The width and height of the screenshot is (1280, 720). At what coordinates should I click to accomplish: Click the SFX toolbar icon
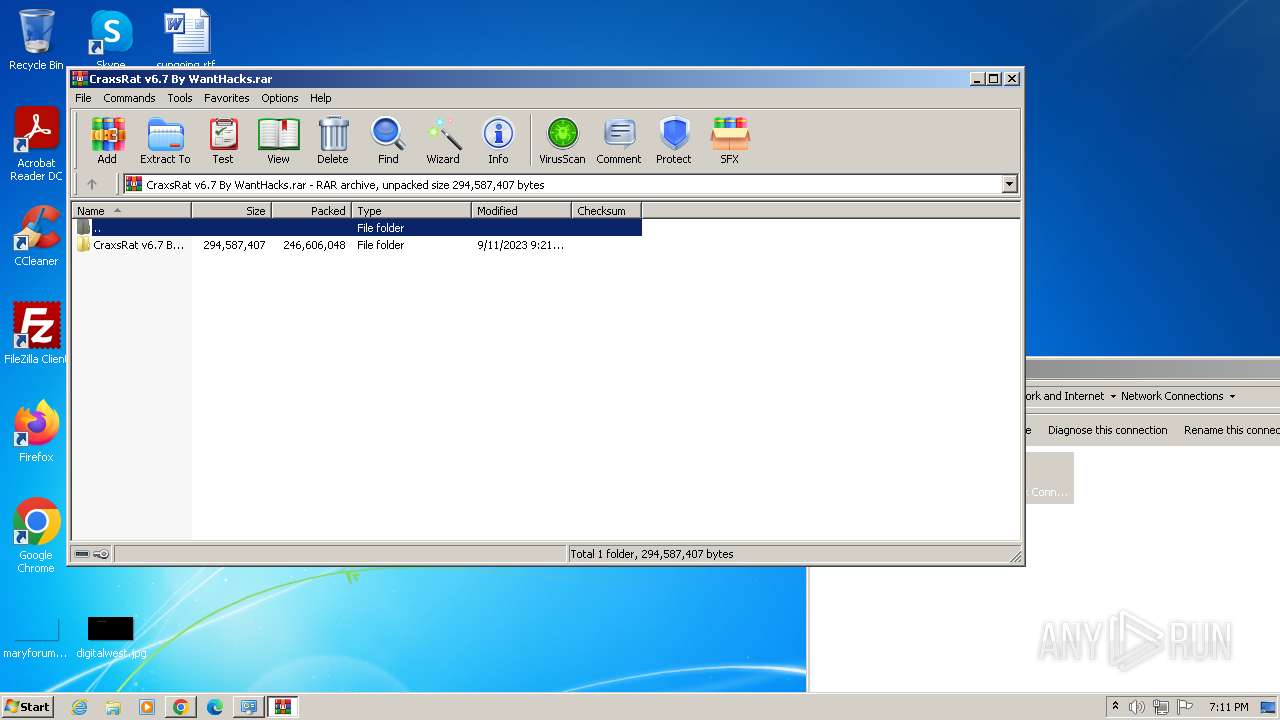[730, 141]
